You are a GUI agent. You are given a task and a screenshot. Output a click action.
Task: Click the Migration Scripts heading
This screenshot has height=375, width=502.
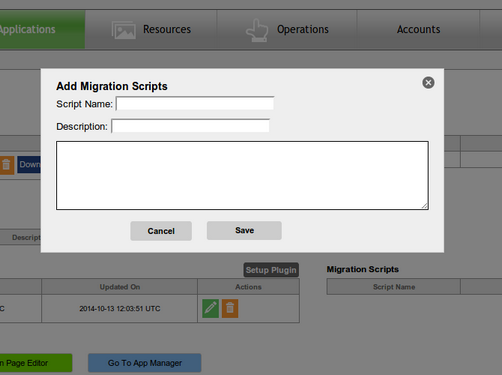point(363,269)
